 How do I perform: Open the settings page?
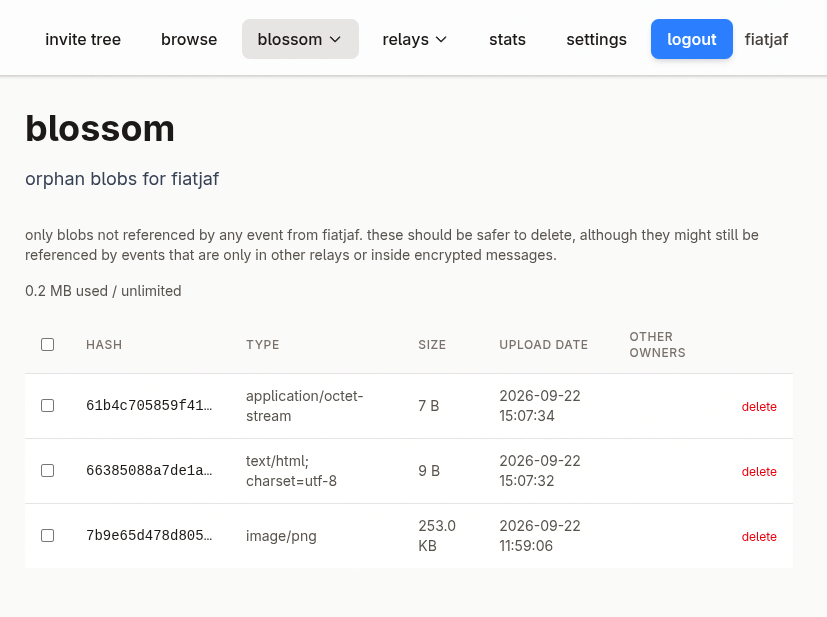click(597, 40)
